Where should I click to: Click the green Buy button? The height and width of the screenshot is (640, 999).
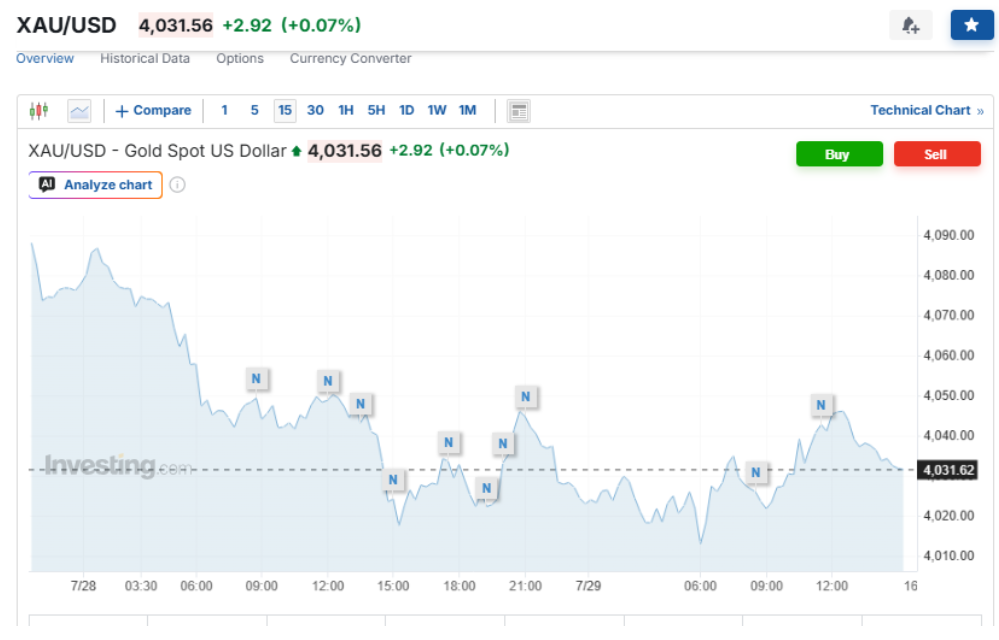[x=839, y=154]
